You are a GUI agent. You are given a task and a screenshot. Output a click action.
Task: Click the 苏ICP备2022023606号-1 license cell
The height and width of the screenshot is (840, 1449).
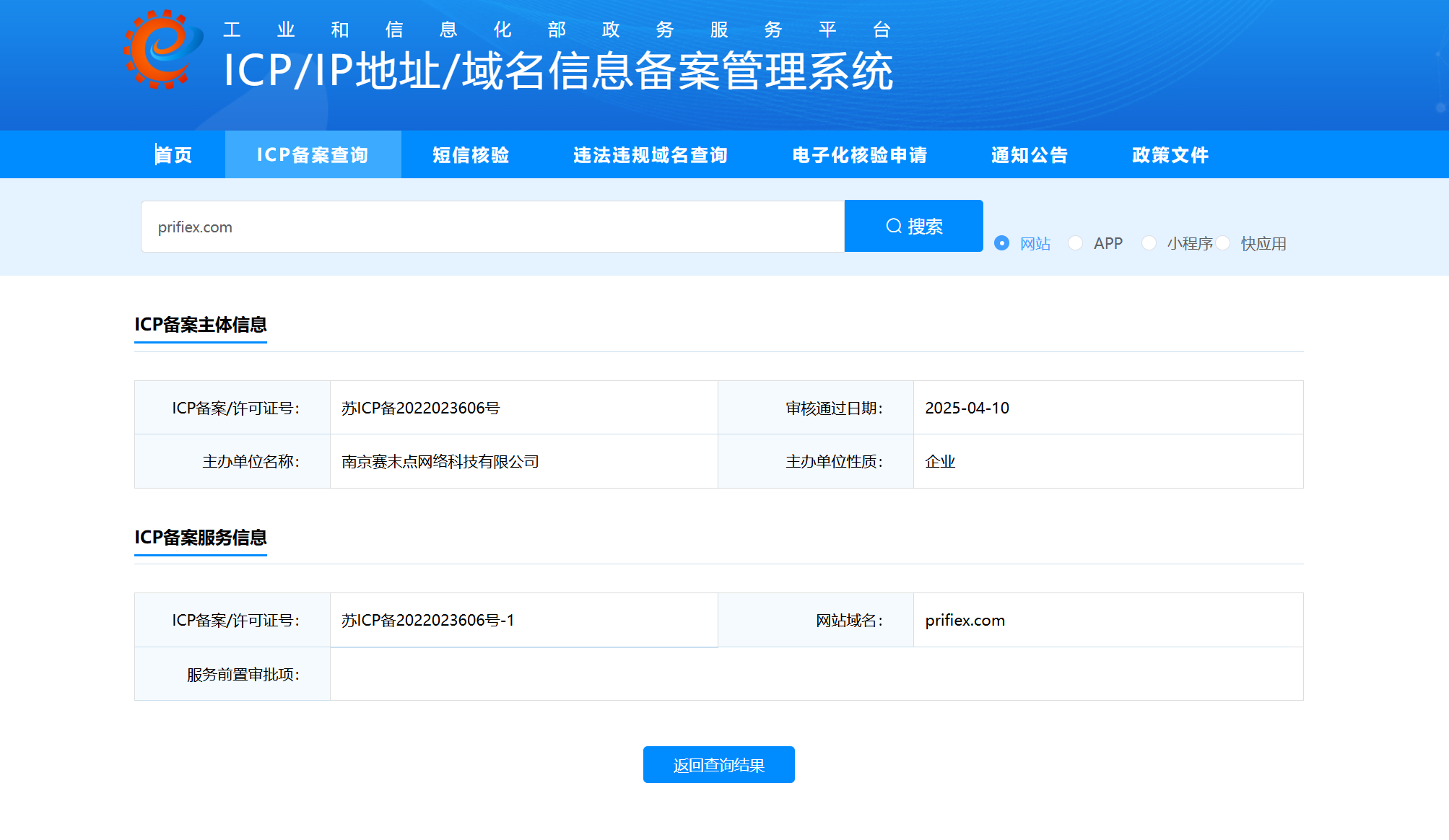pyautogui.click(x=427, y=621)
